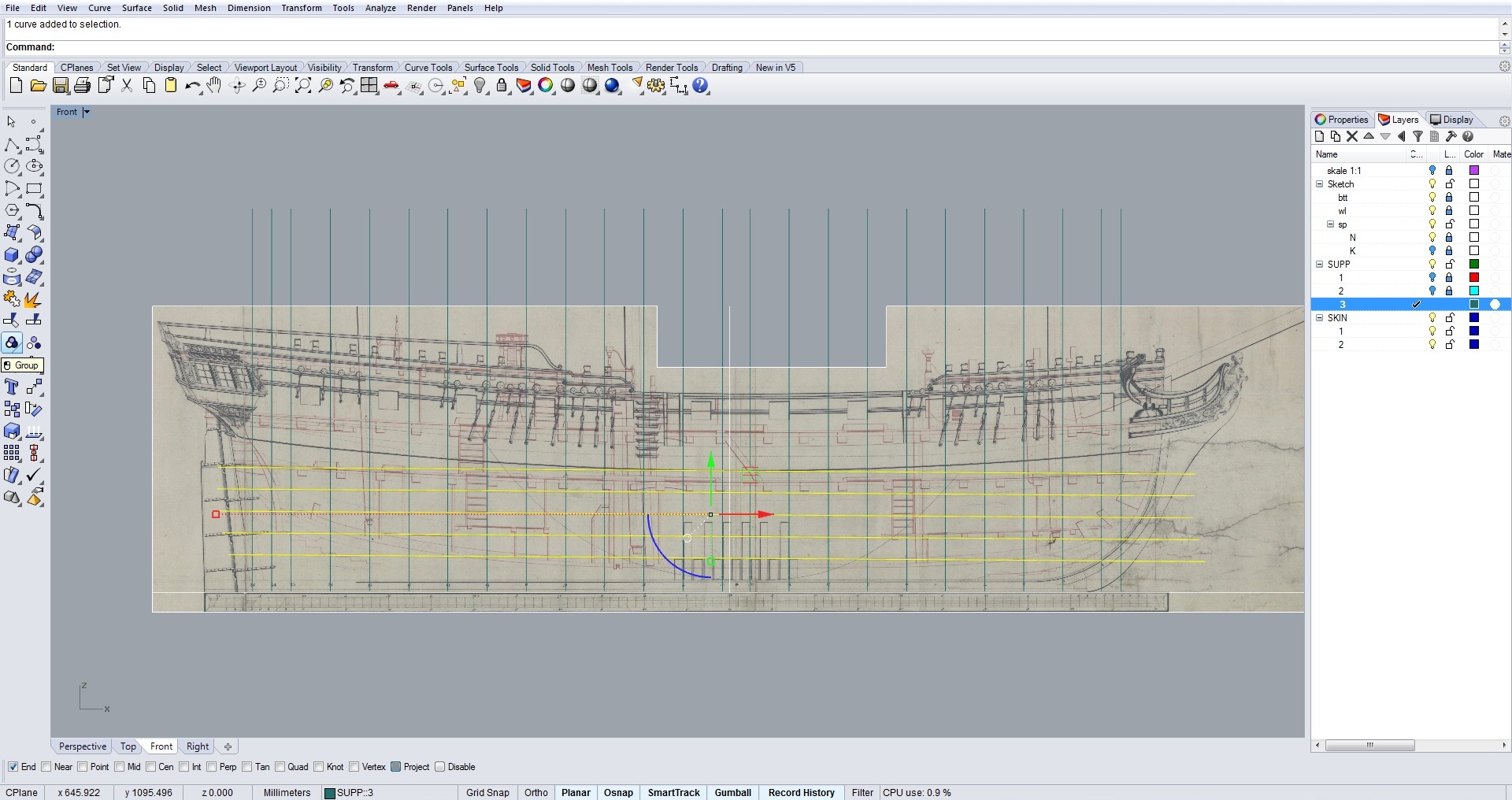
Task: Open the Front viewport dropdown arrow
Action: tap(87, 112)
